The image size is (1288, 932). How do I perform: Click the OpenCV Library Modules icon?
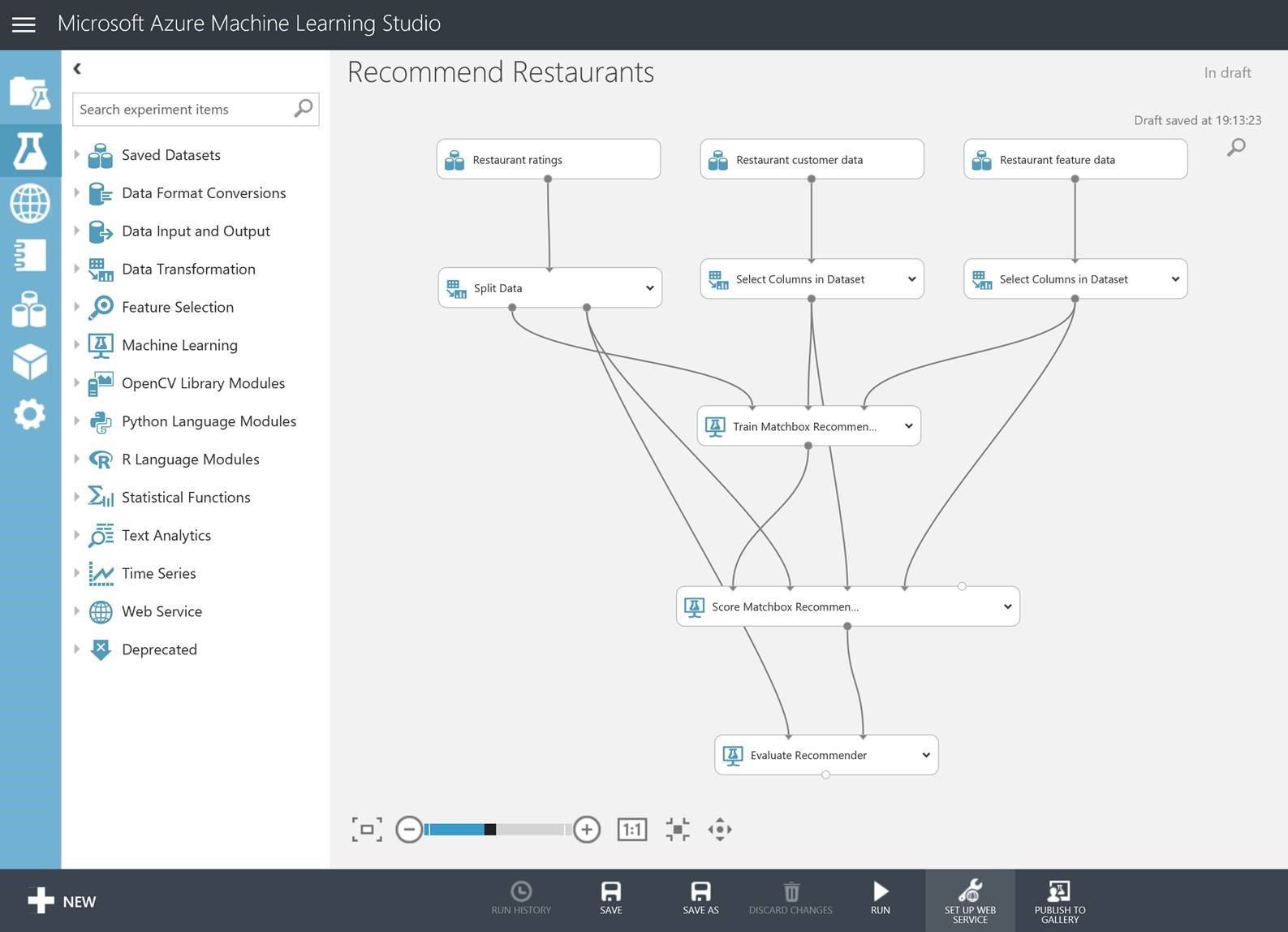pos(101,383)
